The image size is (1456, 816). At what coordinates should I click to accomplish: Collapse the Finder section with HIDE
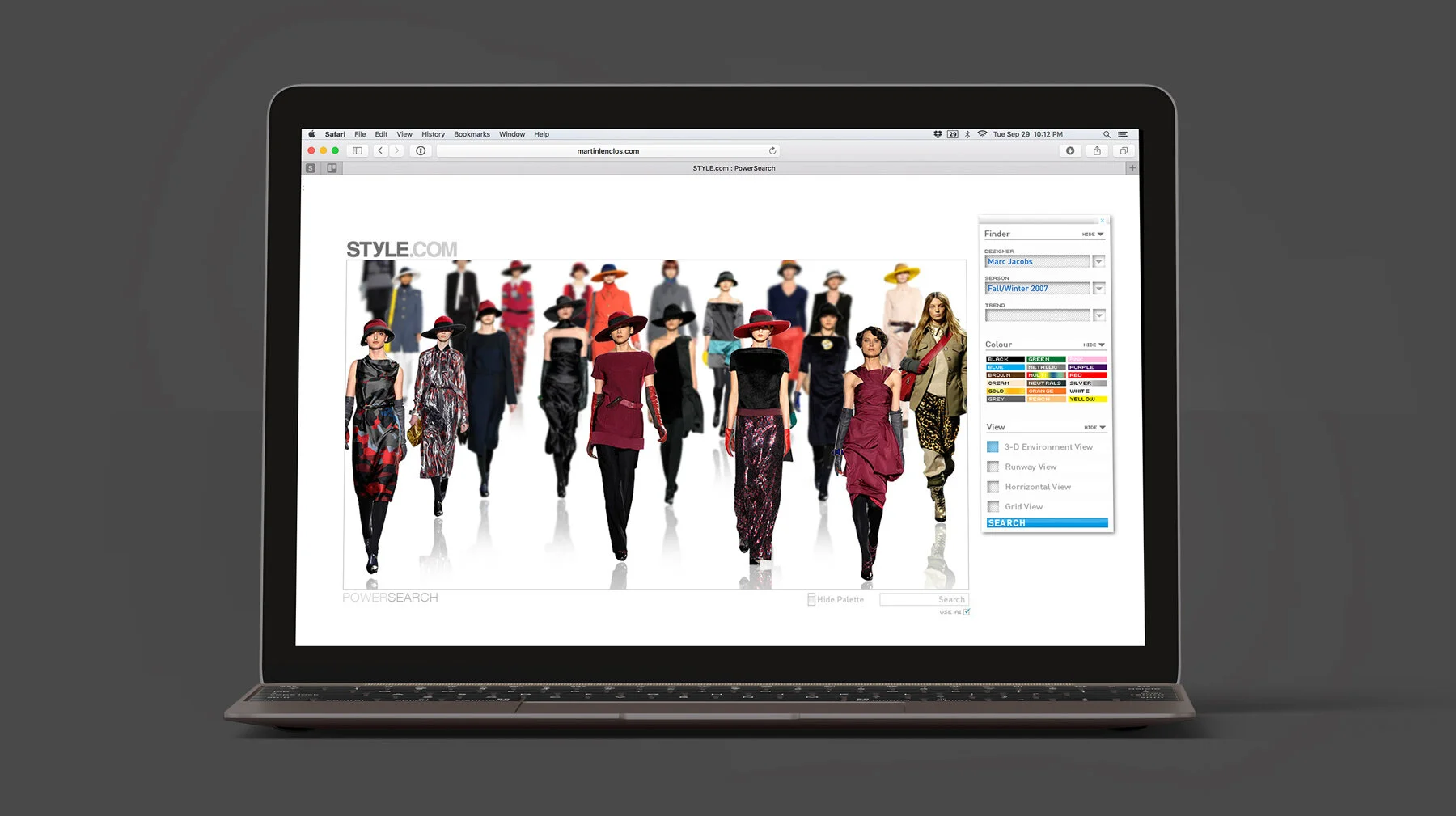click(x=1093, y=235)
